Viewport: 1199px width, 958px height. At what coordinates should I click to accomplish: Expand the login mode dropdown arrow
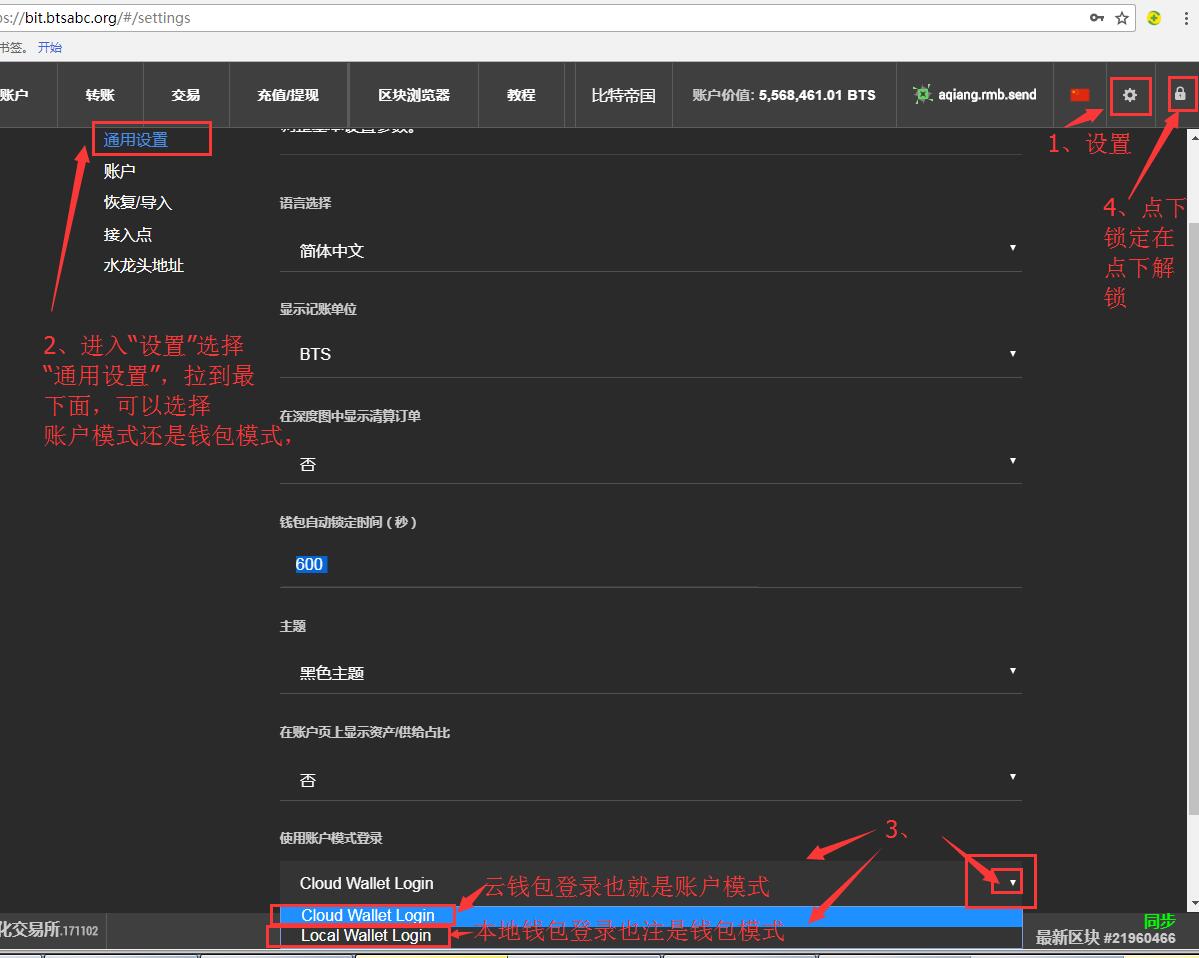(x=1013, y=882)
